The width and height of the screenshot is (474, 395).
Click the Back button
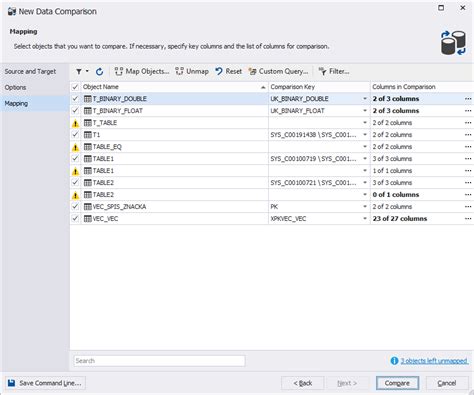(x=303, y=383)
